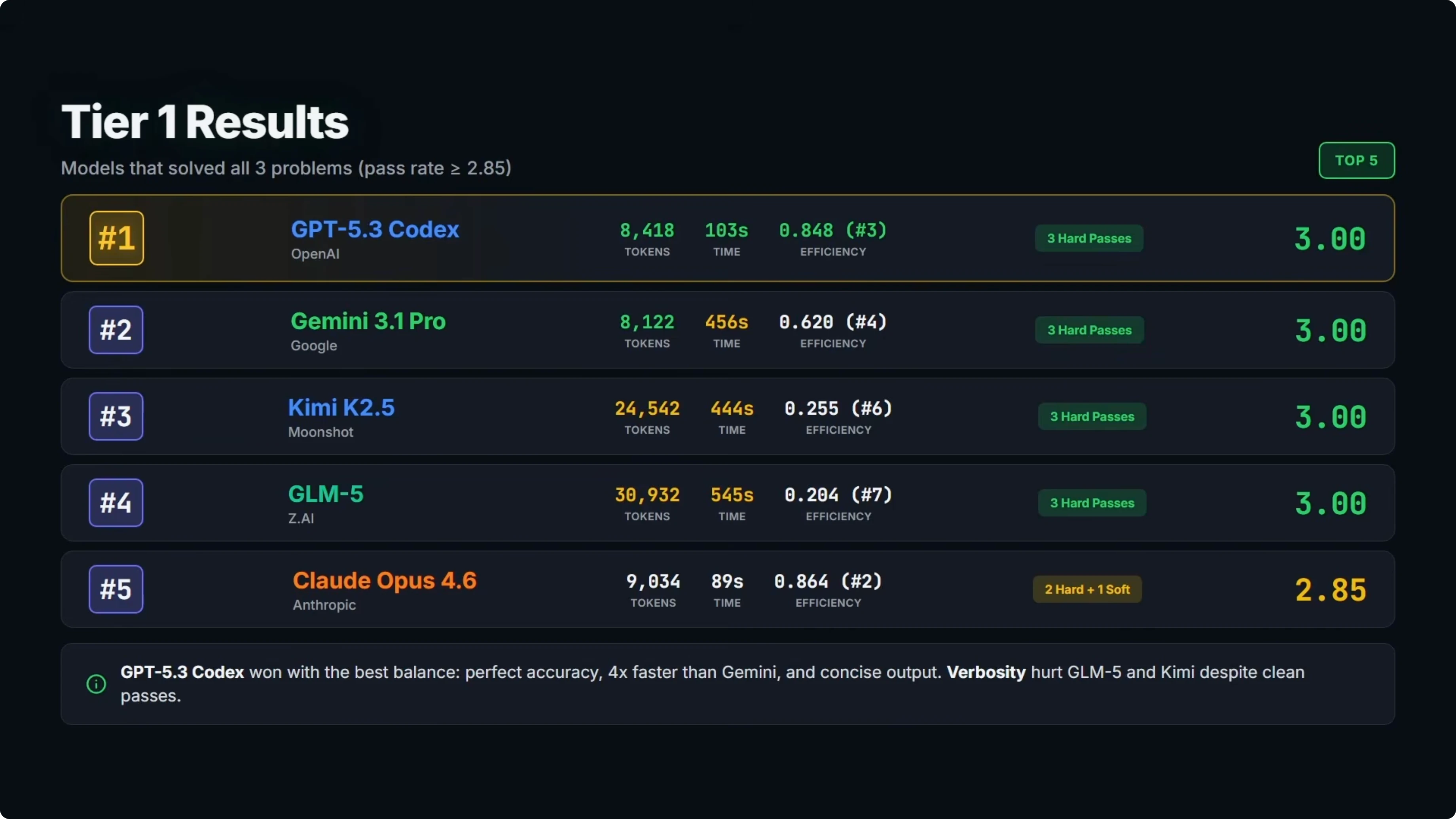1456x819 pixels.
Task: Click the #2 rank badge next to Gemini
Action: pos(115,330)
